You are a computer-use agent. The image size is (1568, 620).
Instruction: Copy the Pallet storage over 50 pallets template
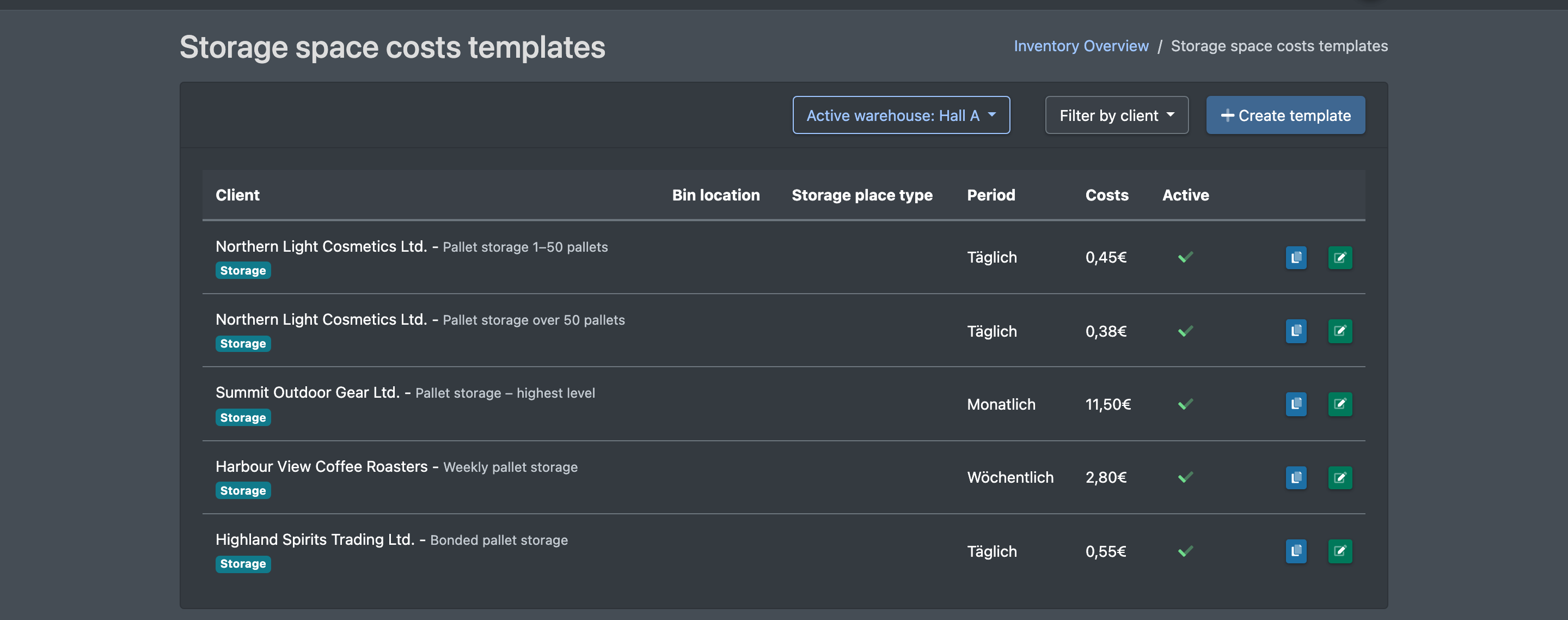click(x=1295, y=331)
